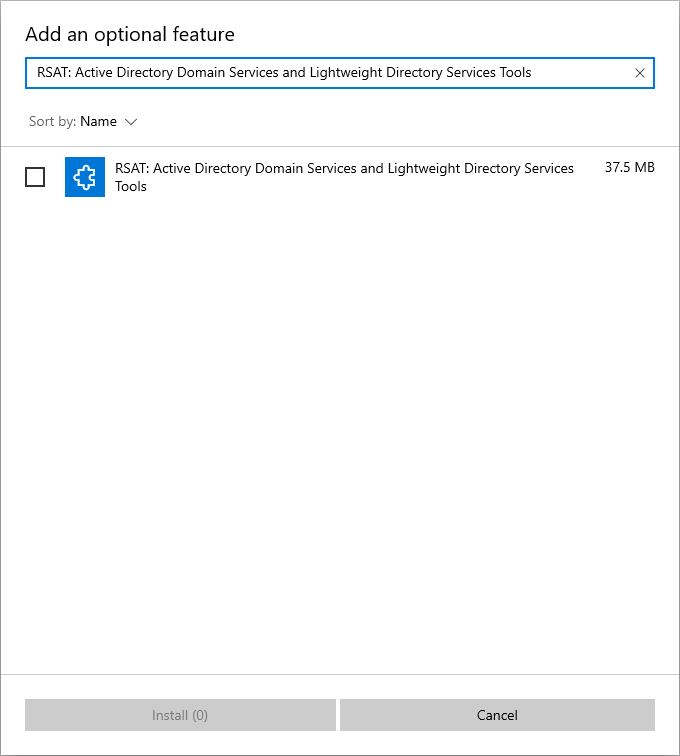Click the word 'Tools' at the search text's end
The height and width of the screenshot is (756, 680).
pyautogui.click(x=516, y=72)
